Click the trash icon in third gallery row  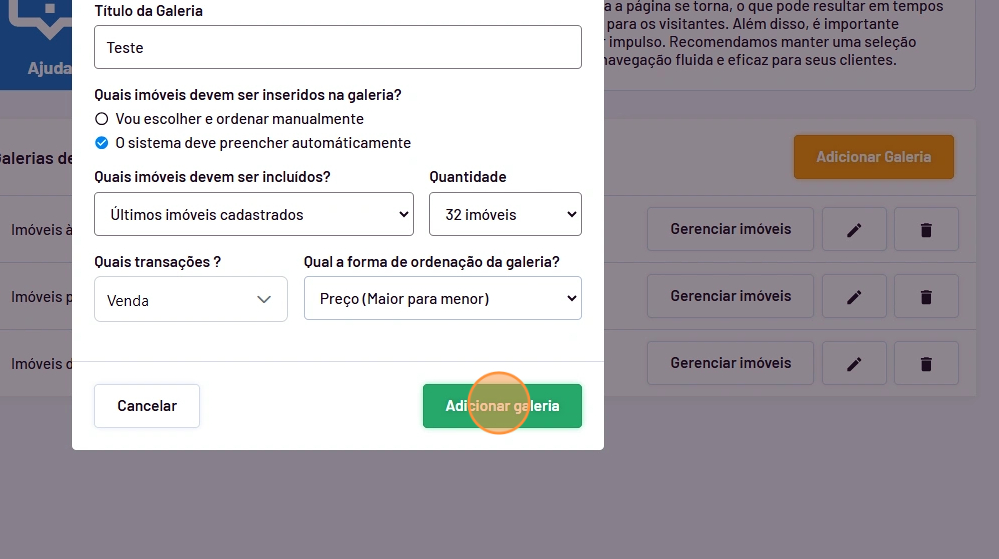coord(926,363)
